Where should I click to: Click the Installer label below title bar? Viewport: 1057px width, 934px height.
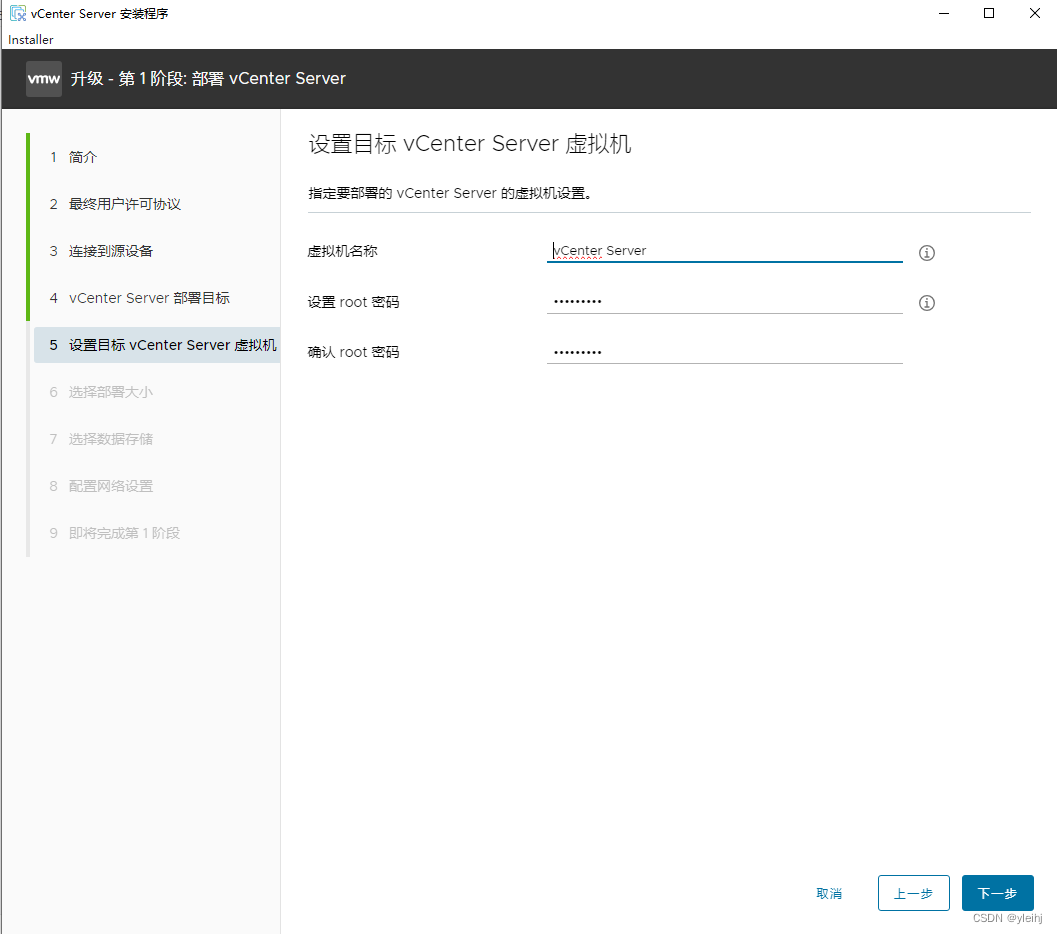tap(30, 40)
